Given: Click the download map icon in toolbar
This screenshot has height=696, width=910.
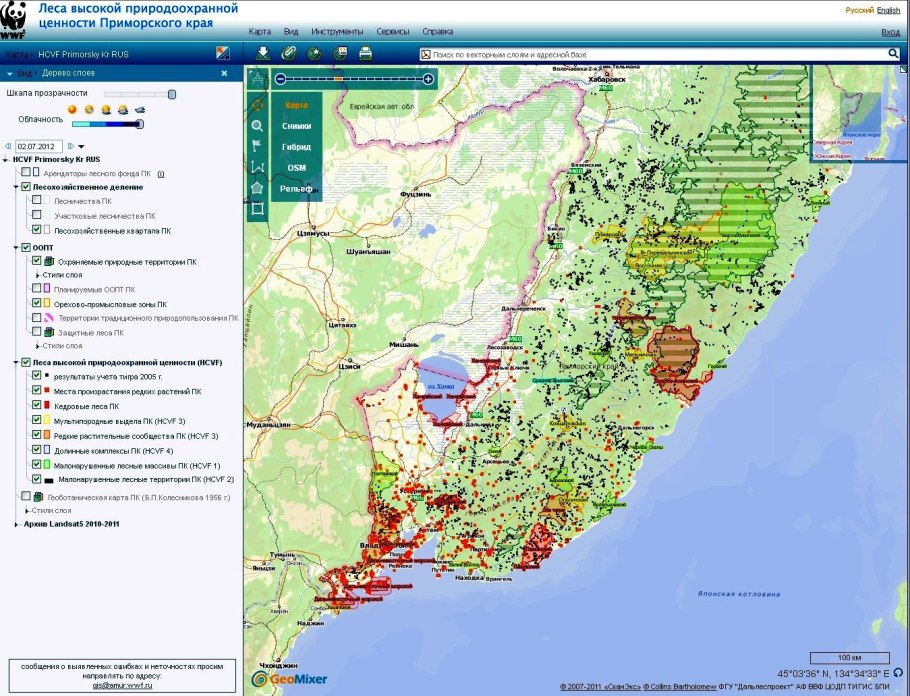Looking at the screenshot, I should click(263, 53).
